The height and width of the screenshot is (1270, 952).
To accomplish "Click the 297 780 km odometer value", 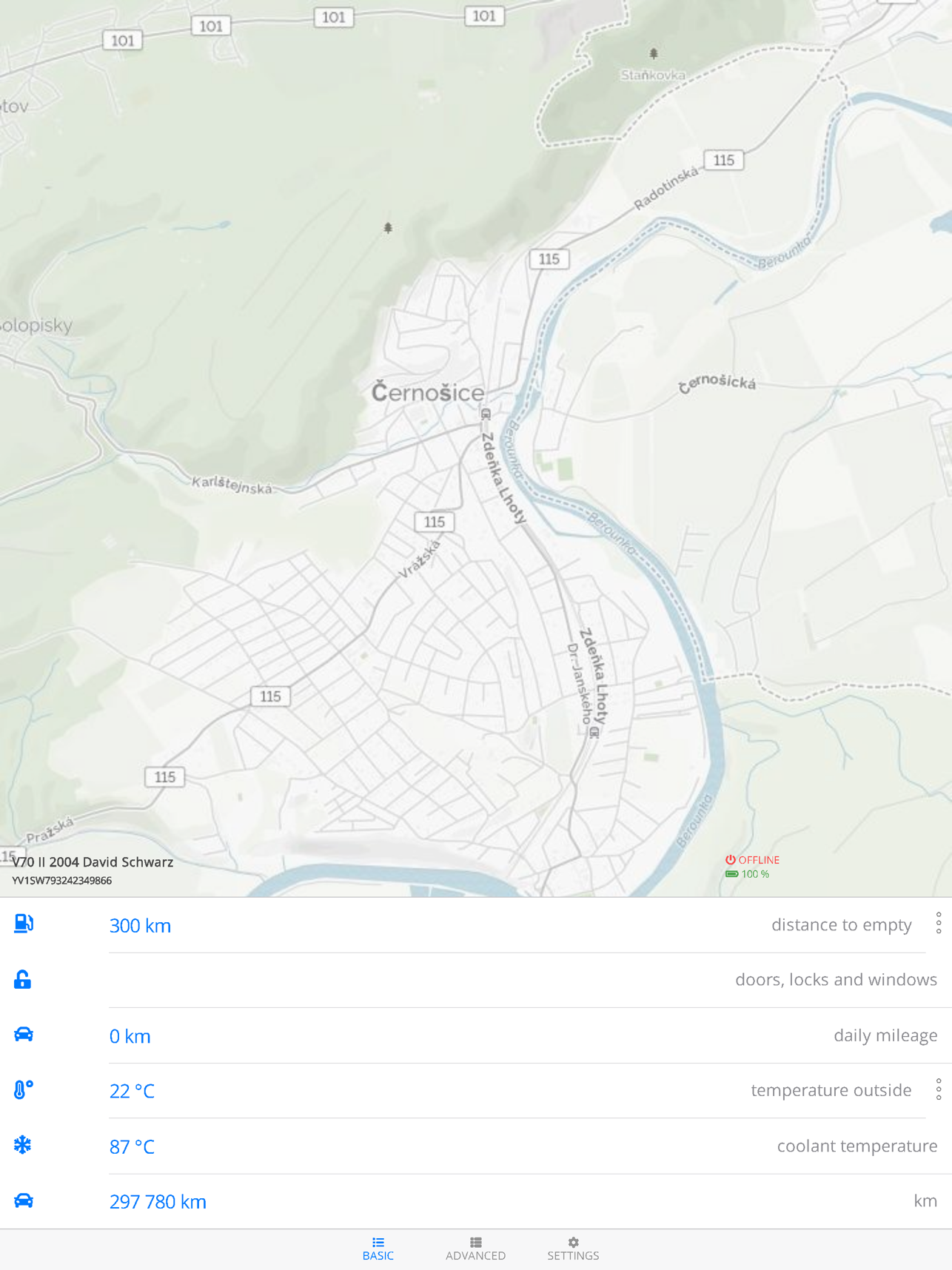I will coord(158,1202).
